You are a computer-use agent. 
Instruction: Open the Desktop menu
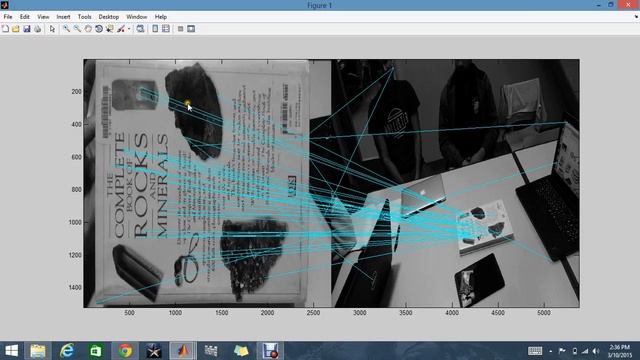point(109,17)
